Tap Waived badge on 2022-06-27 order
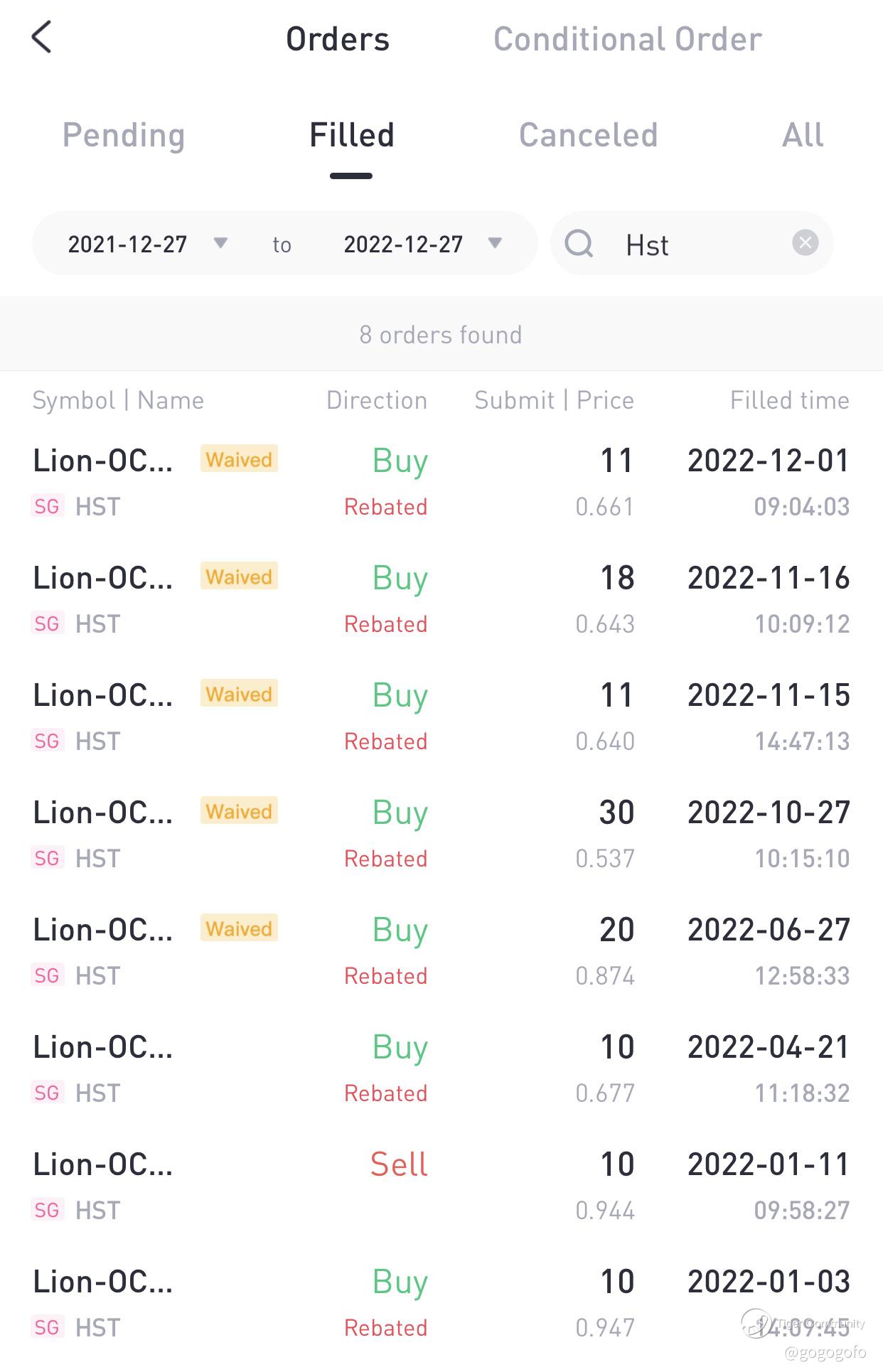The width and height of the screenshot is (883, 1372). 239,928
